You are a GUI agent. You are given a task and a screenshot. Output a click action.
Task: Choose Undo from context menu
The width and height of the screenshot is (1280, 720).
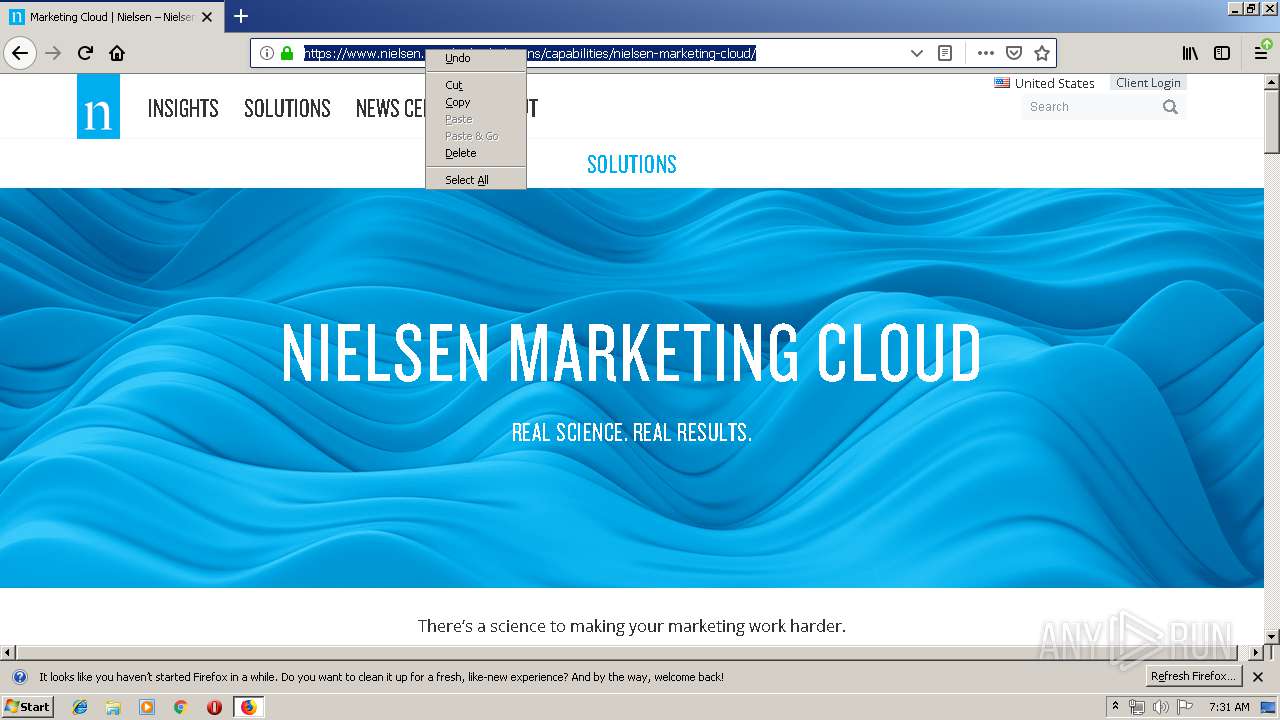tap(476, 58)
